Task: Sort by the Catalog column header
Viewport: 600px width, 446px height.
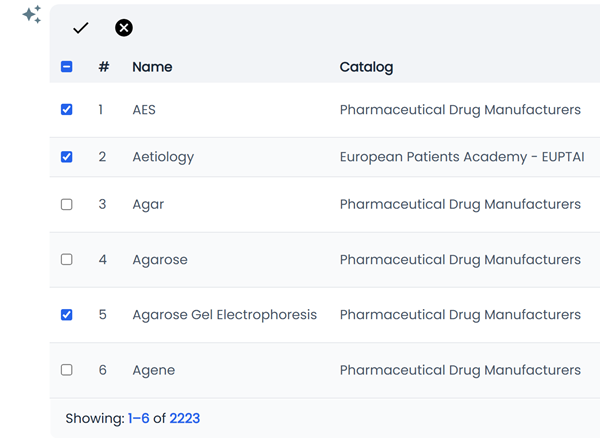Action: pos(366,67)
